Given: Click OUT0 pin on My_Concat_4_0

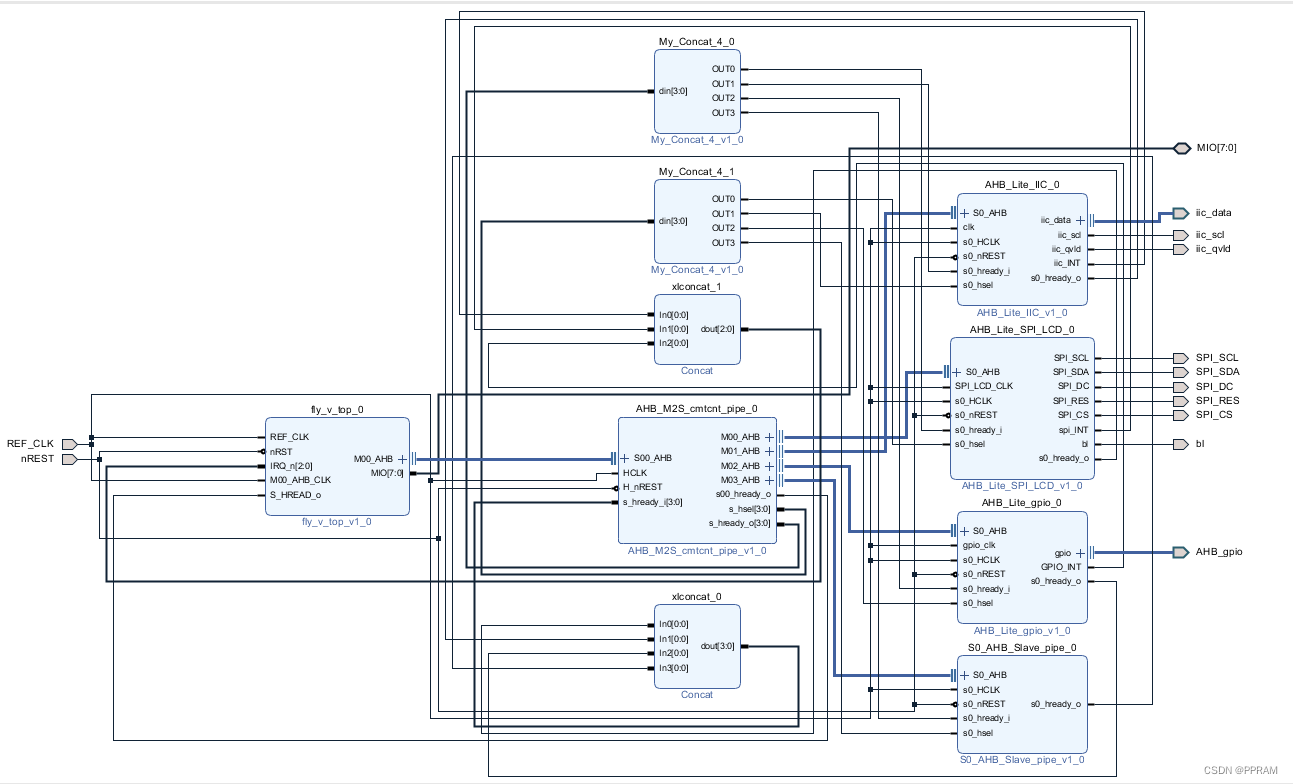Looking at the screenshot, I should [723, 69].
